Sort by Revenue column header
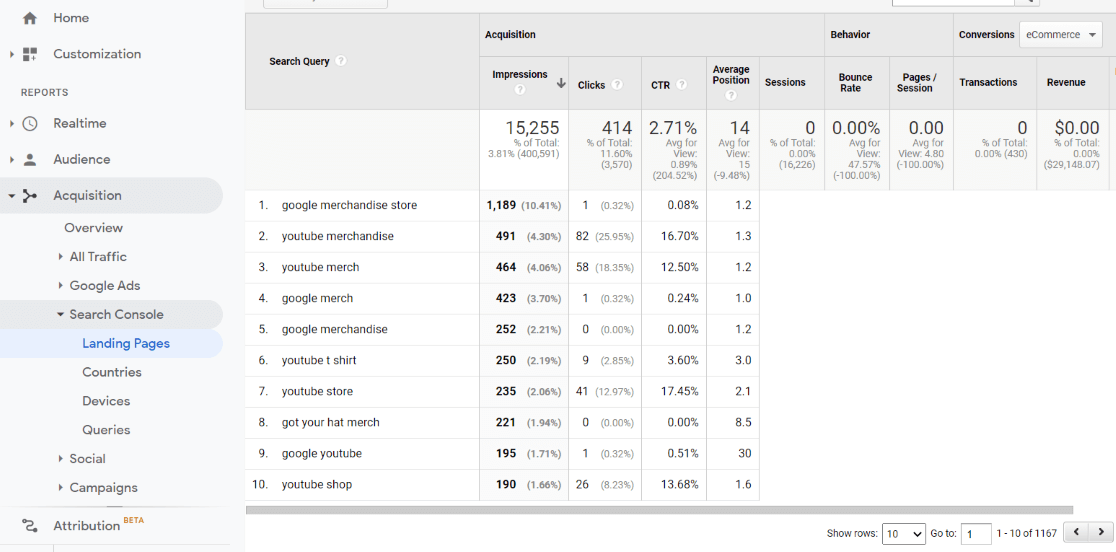This screenshot has height=552, width=1116. pos(1065,83)
